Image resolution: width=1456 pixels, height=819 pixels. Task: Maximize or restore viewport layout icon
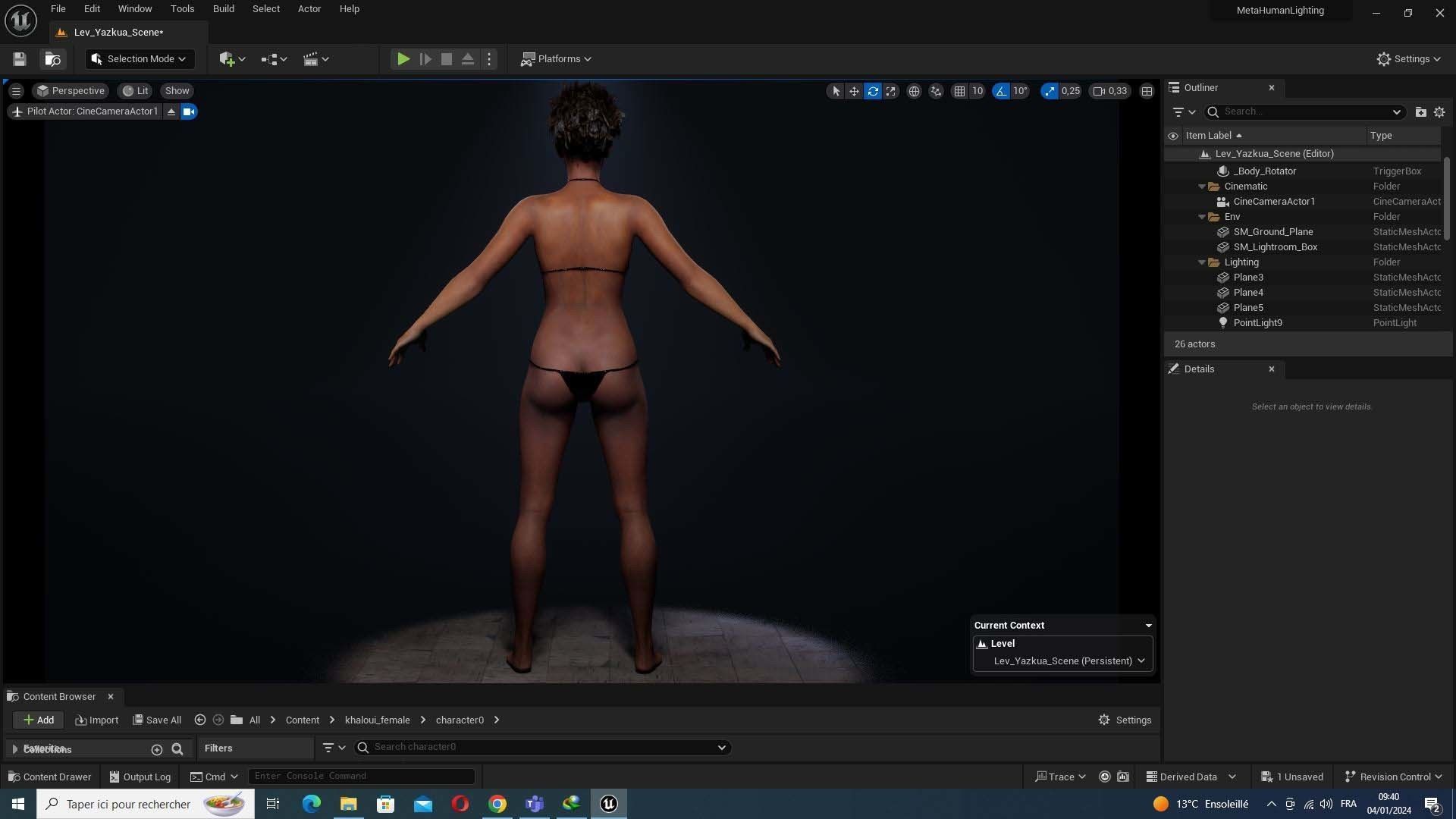click(1147, 91)
